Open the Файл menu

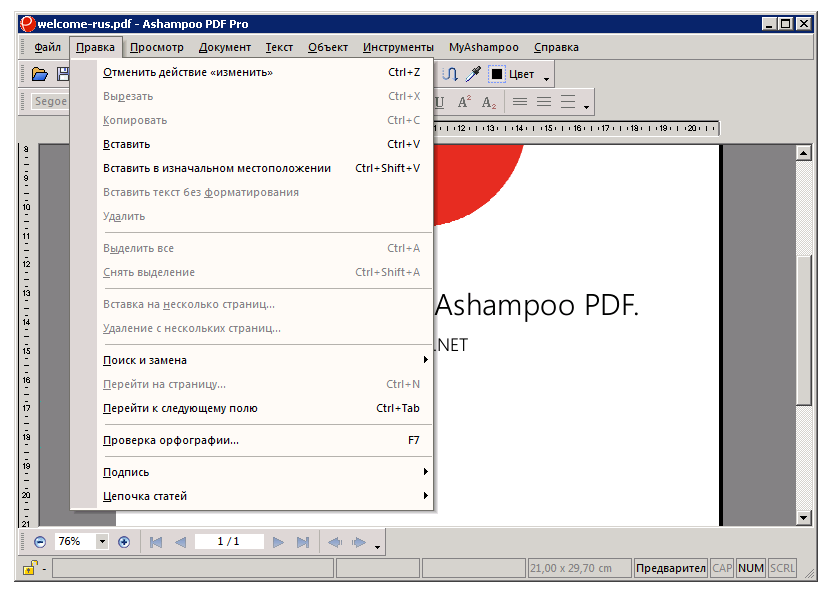pyautogui.click(x=48, y=47)
